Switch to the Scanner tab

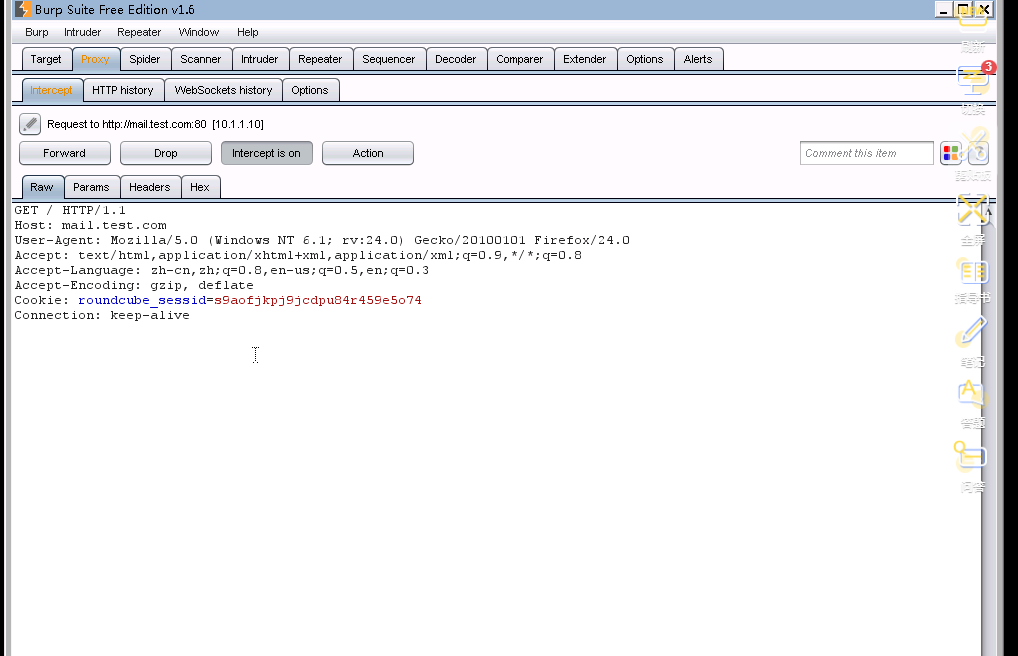201,59
